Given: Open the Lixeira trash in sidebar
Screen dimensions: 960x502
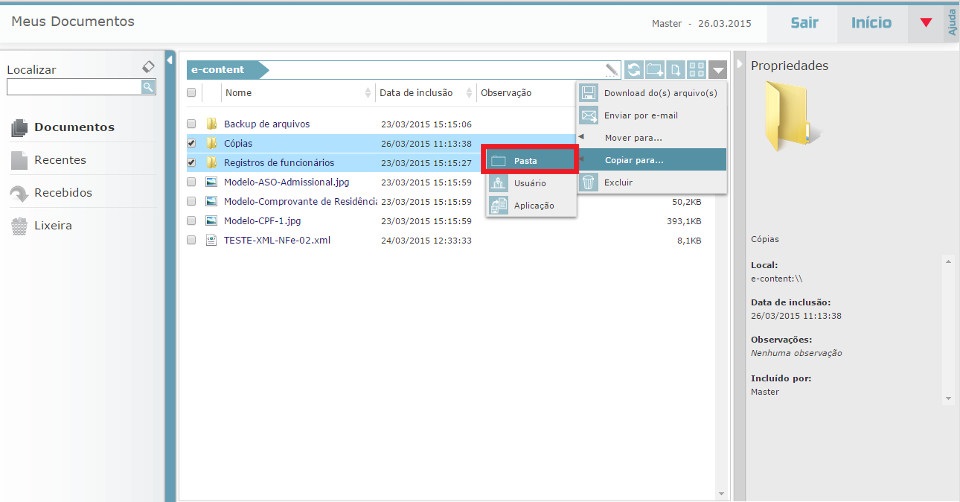Looking at the screenshot, I should coord(53,226).
